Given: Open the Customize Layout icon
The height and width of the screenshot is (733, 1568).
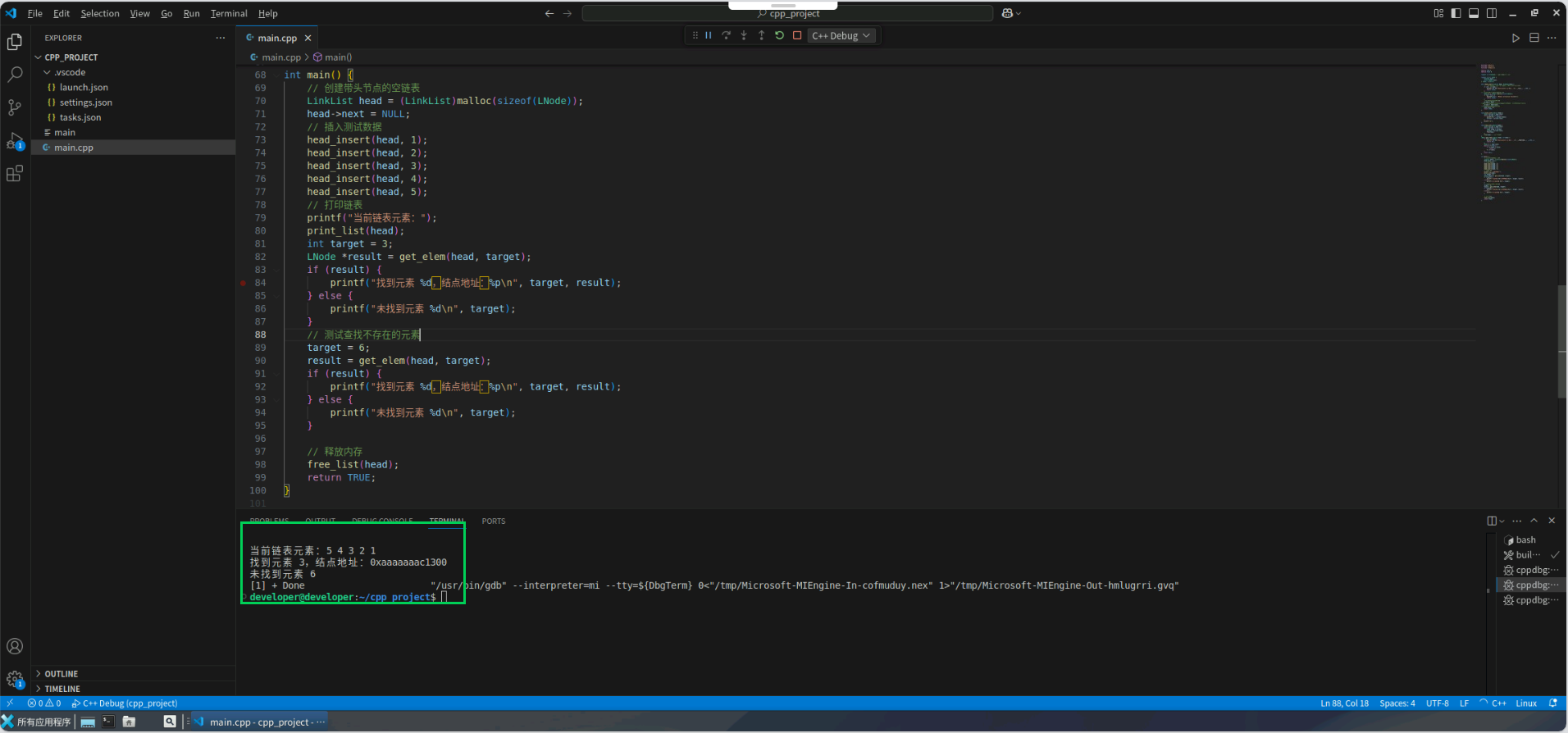Looking at the screenshot, I should [x=1438, y=13].
